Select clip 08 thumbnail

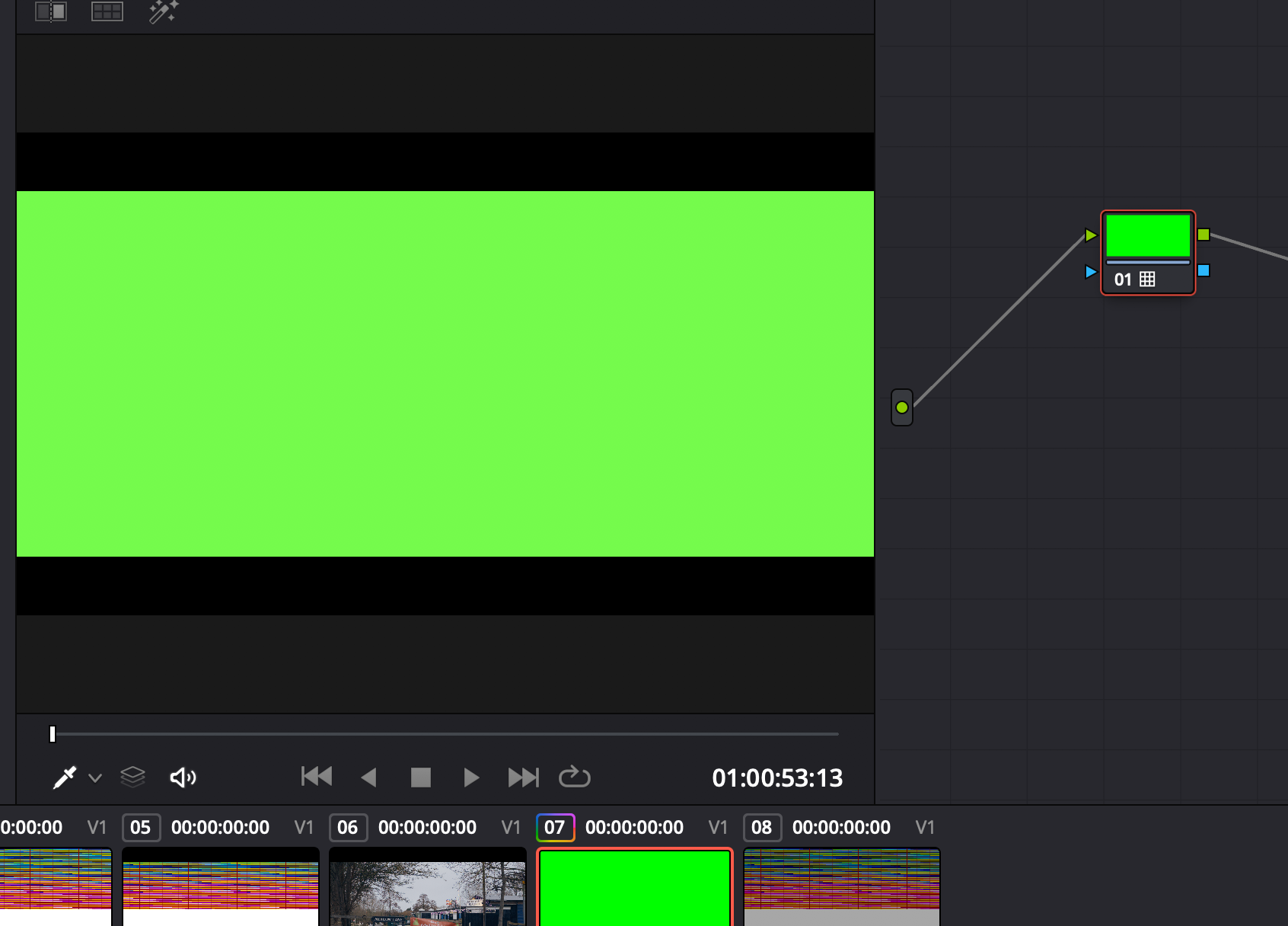click(x=842, y=887)
